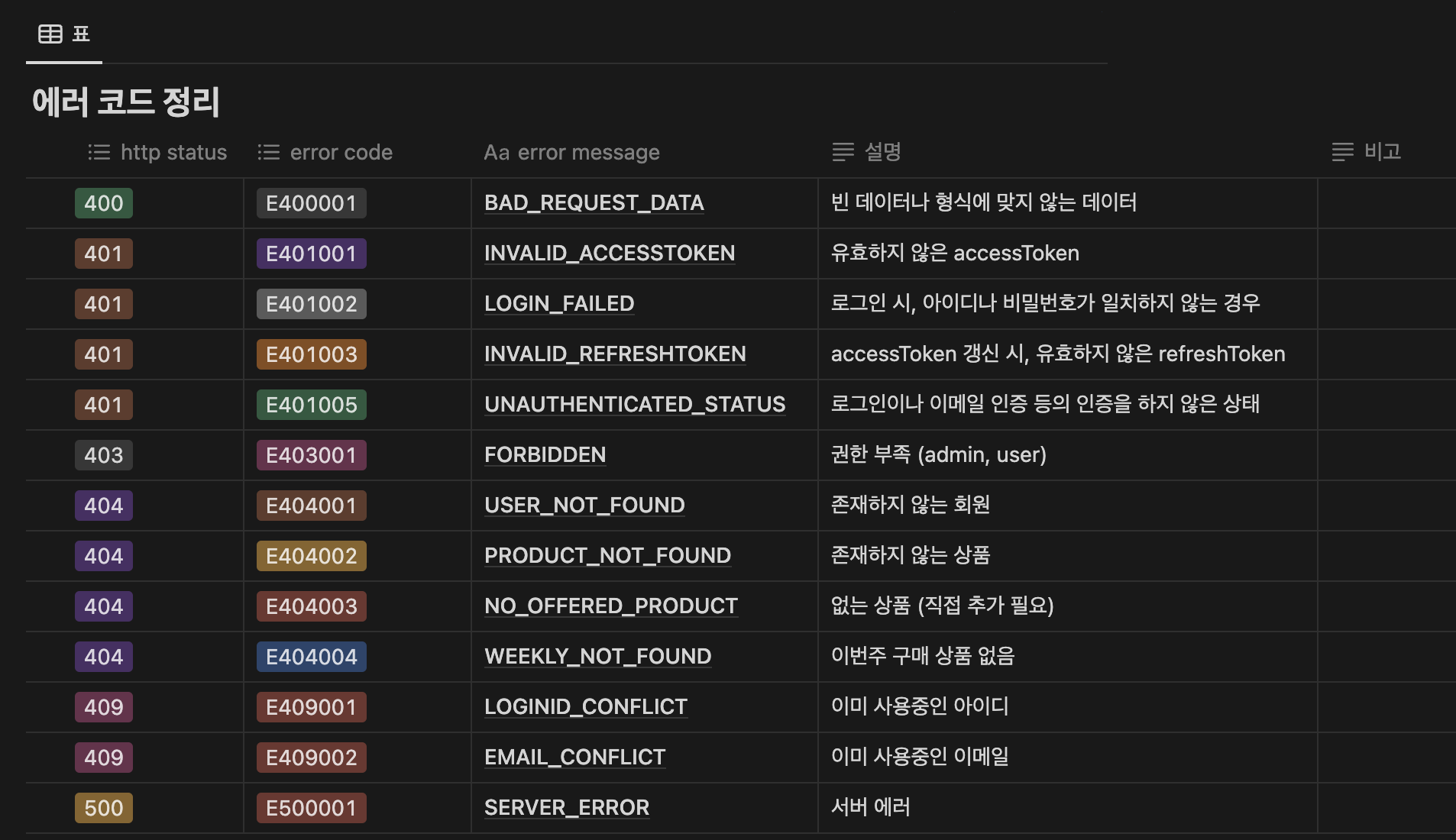Click the 이미 사용중인 아이디 cell
Viewport: 1456px width, 840px height.
click(1067, 707)
